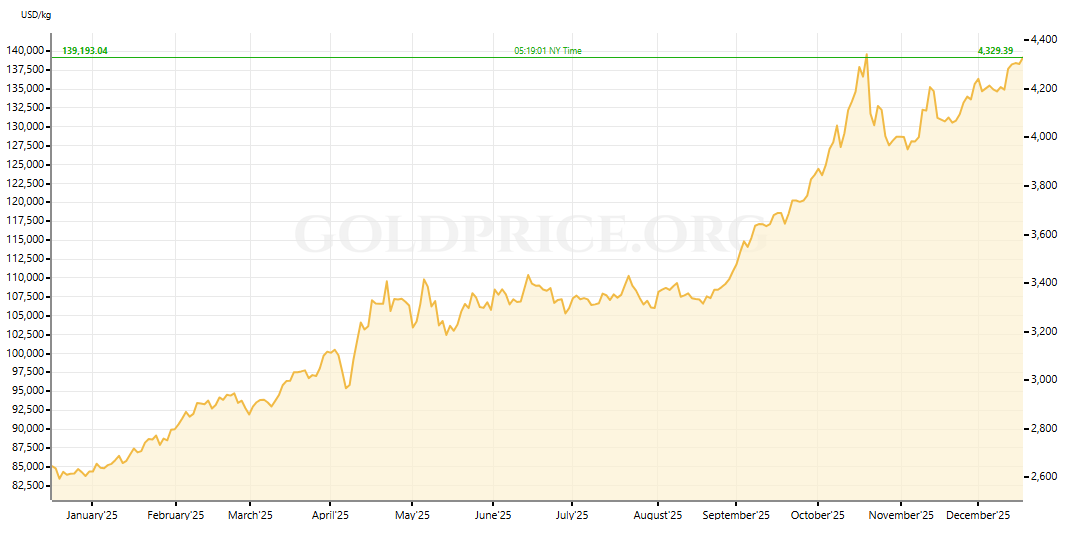
Task: Pick the January'25 date label
Action: click(92, 515)
